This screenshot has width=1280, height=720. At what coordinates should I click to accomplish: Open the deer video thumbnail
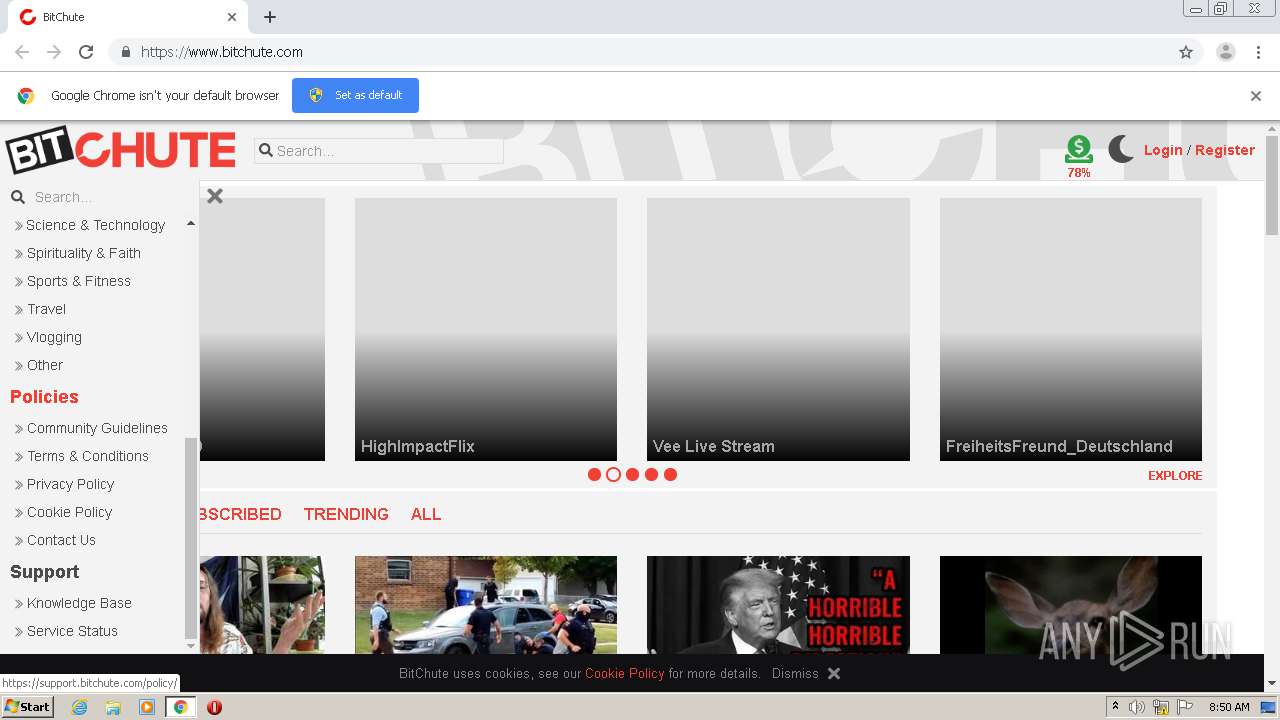(x=1071, y=605)
